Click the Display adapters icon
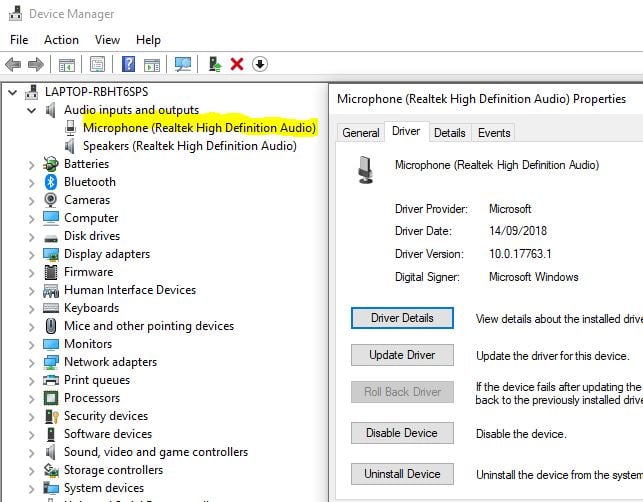 click(x=51, y=254)
